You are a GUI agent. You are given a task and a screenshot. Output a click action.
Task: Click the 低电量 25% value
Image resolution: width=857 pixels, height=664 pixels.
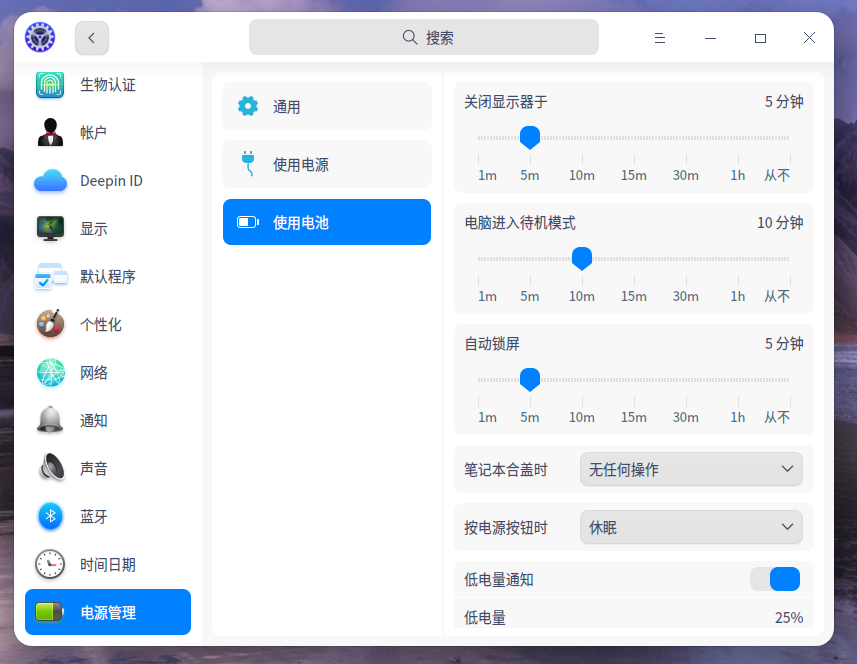789,618
